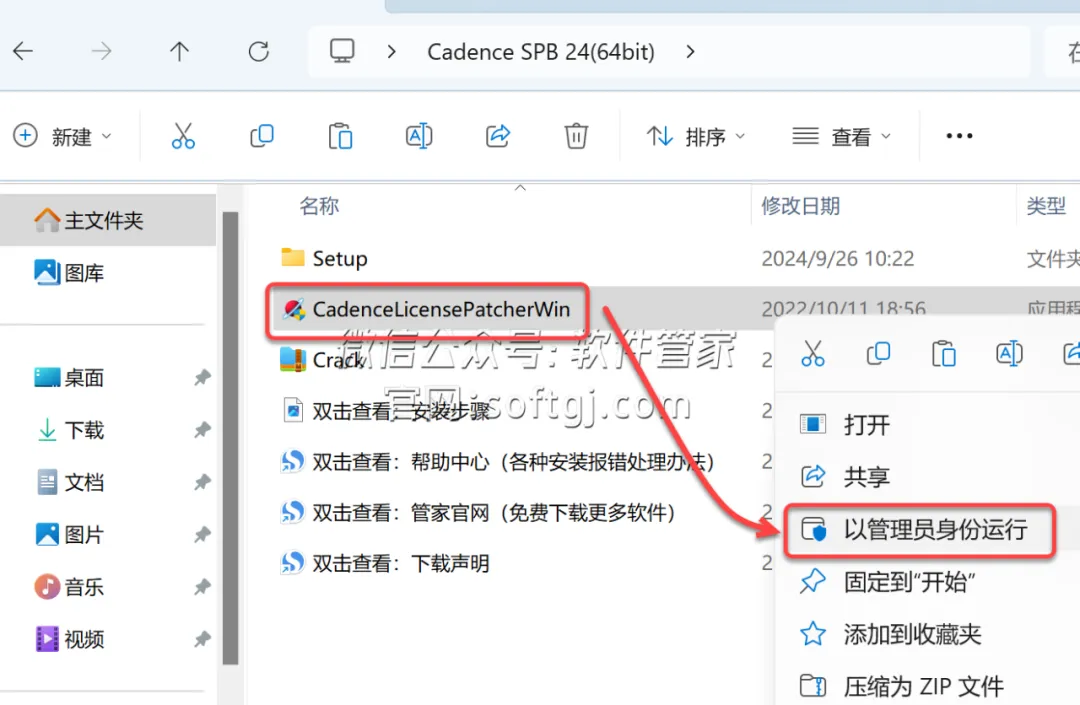1080x705 pixels.
Task: Cut via context menu scissors icon
Action: (813, 354)
